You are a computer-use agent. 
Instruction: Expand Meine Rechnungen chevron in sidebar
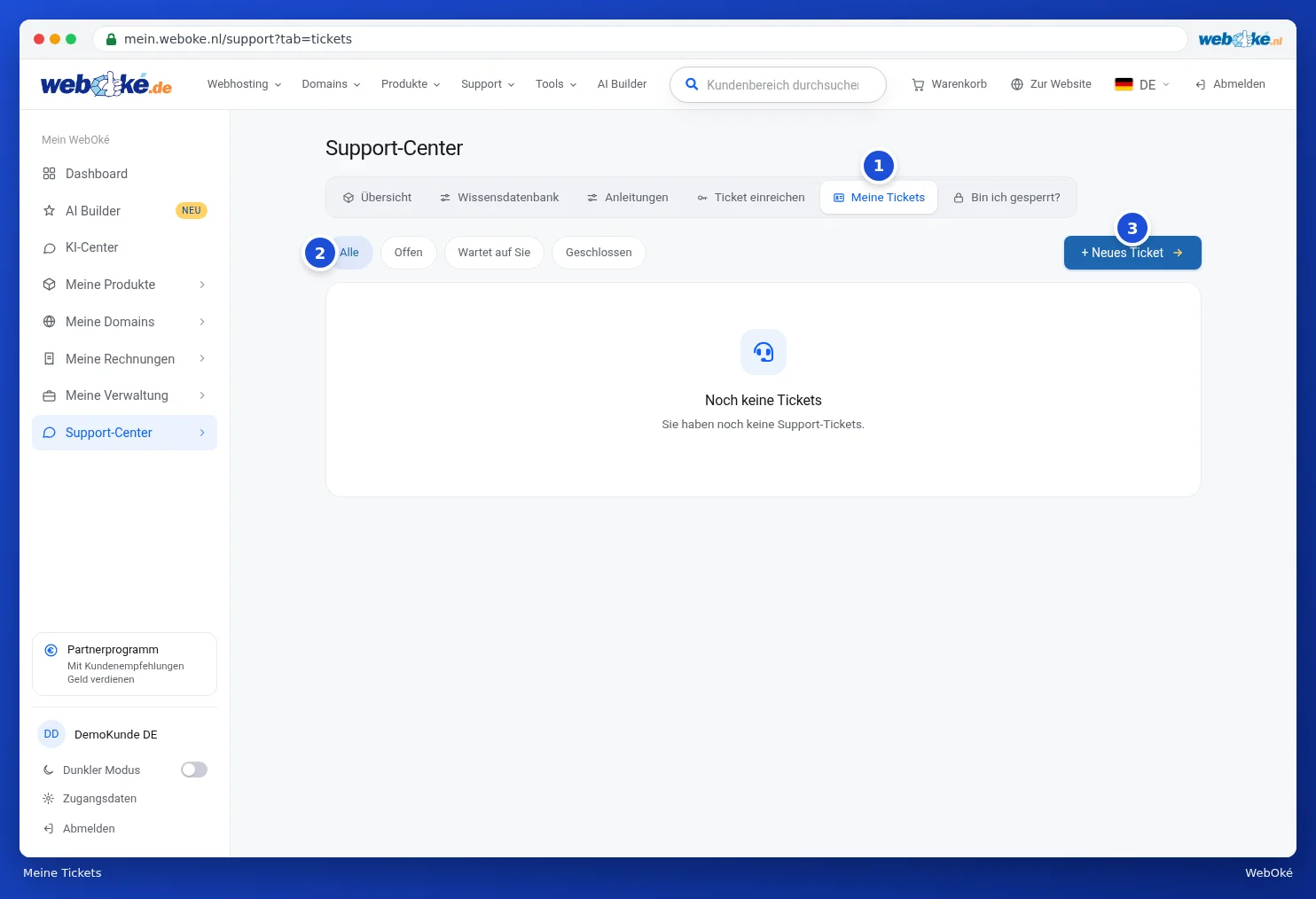(202, 359)
